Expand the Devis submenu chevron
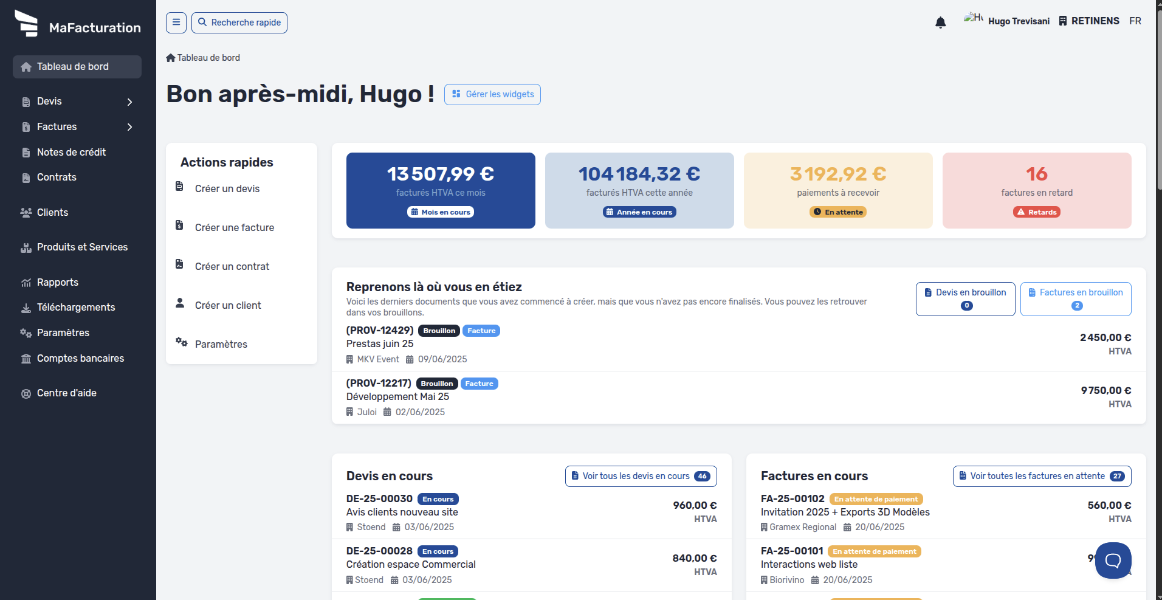 point(130,101)
